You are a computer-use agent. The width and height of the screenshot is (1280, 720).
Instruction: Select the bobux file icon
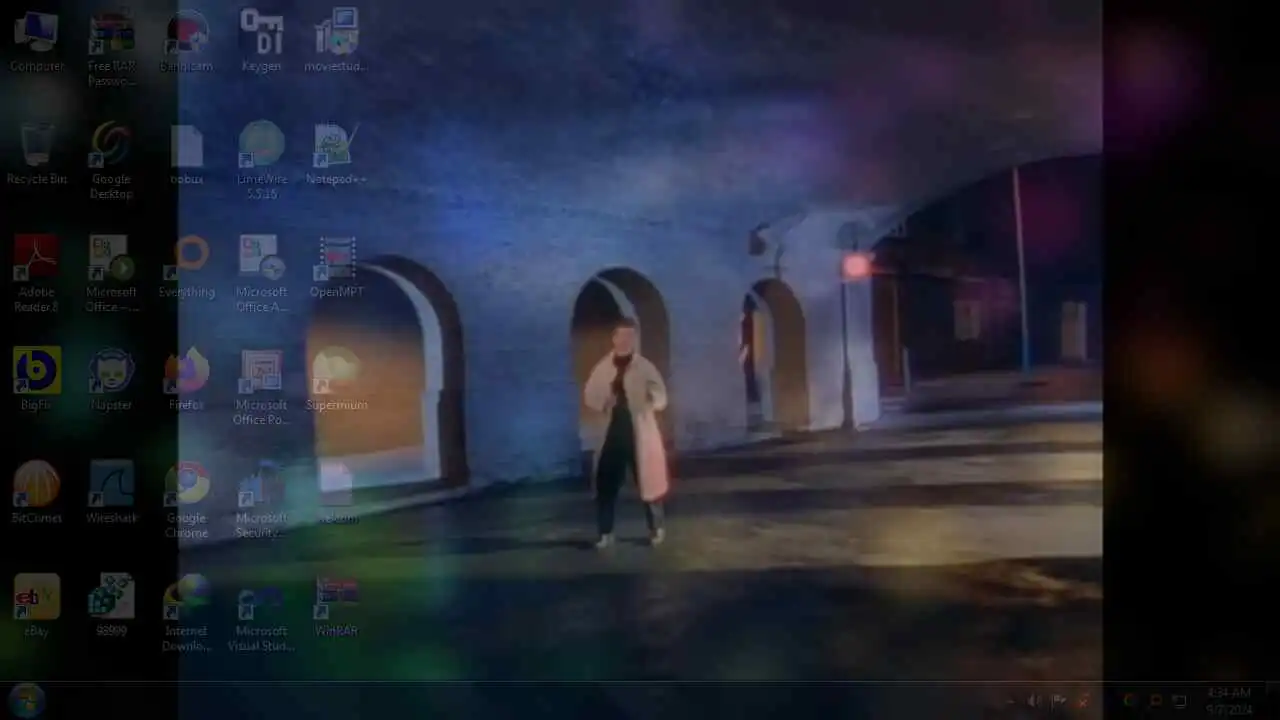click(187, 155)
